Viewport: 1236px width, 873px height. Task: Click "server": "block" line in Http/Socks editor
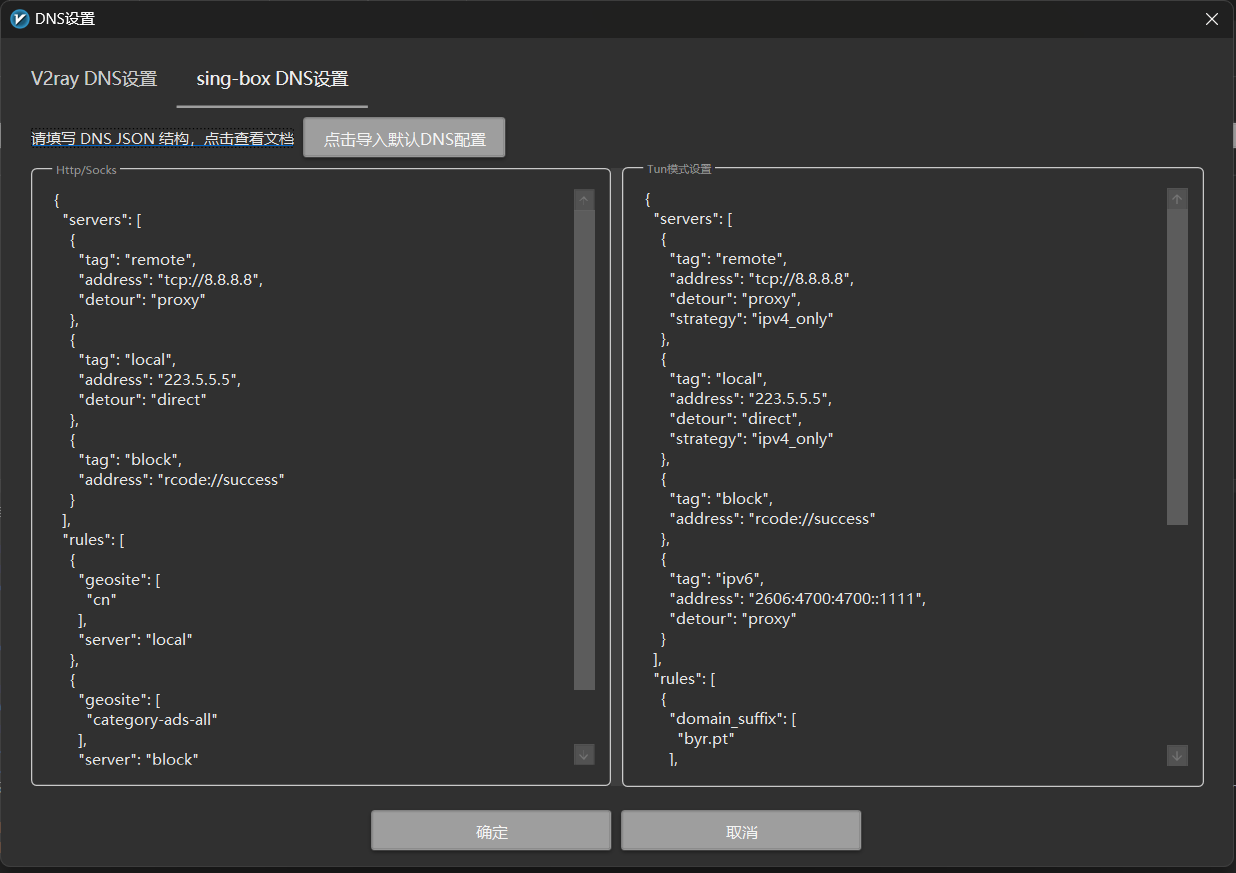[139, 760]
